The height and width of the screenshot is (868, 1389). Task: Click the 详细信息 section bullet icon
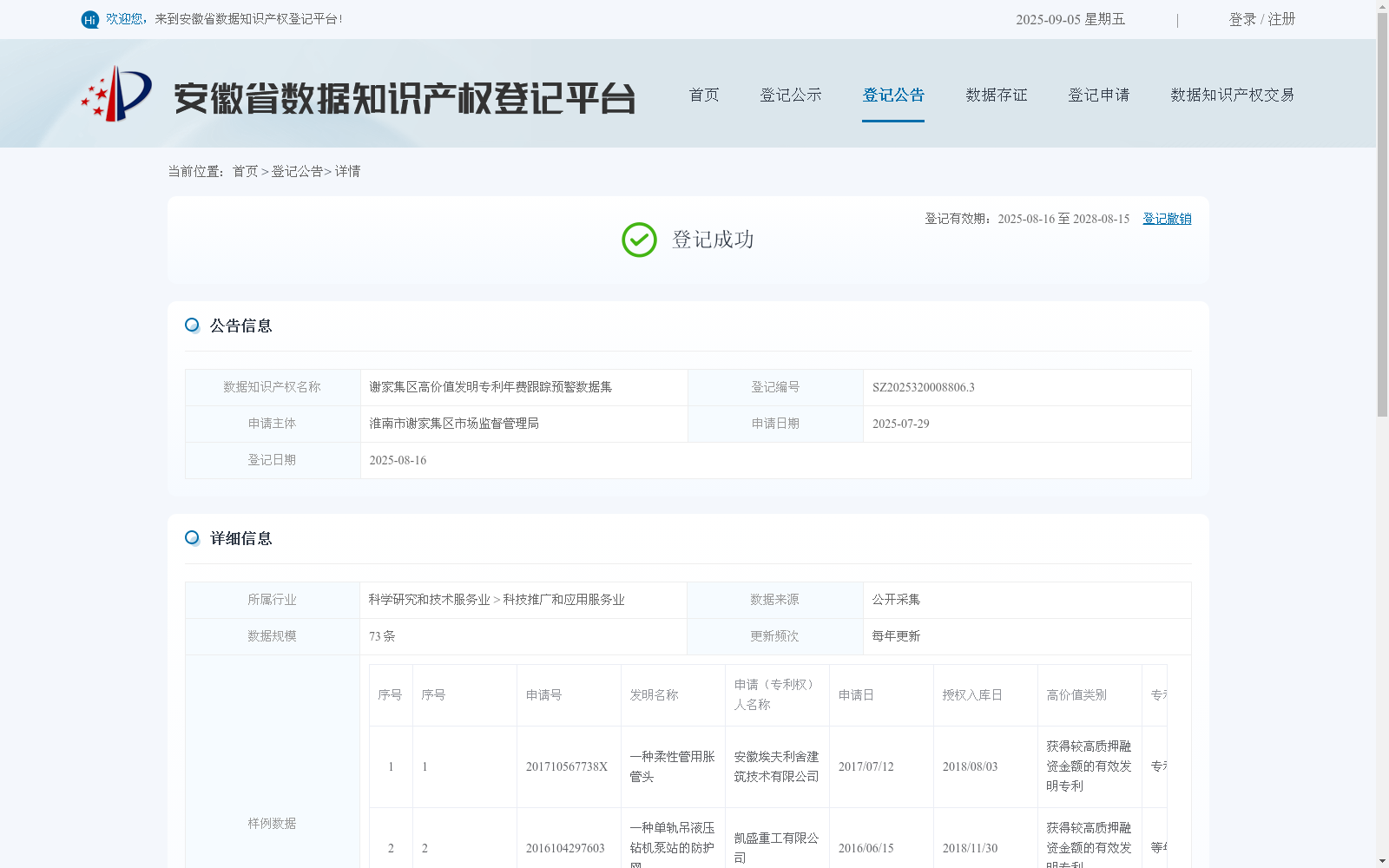[192, 537]
